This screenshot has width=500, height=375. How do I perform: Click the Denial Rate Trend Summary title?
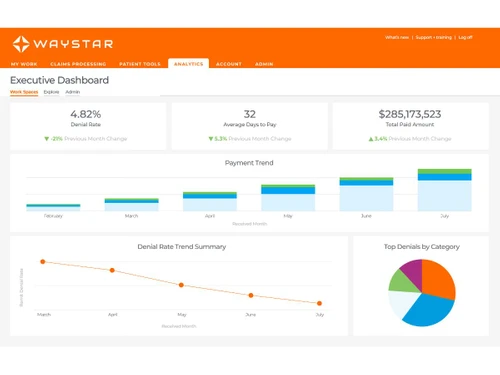click(x=182, y=247)
